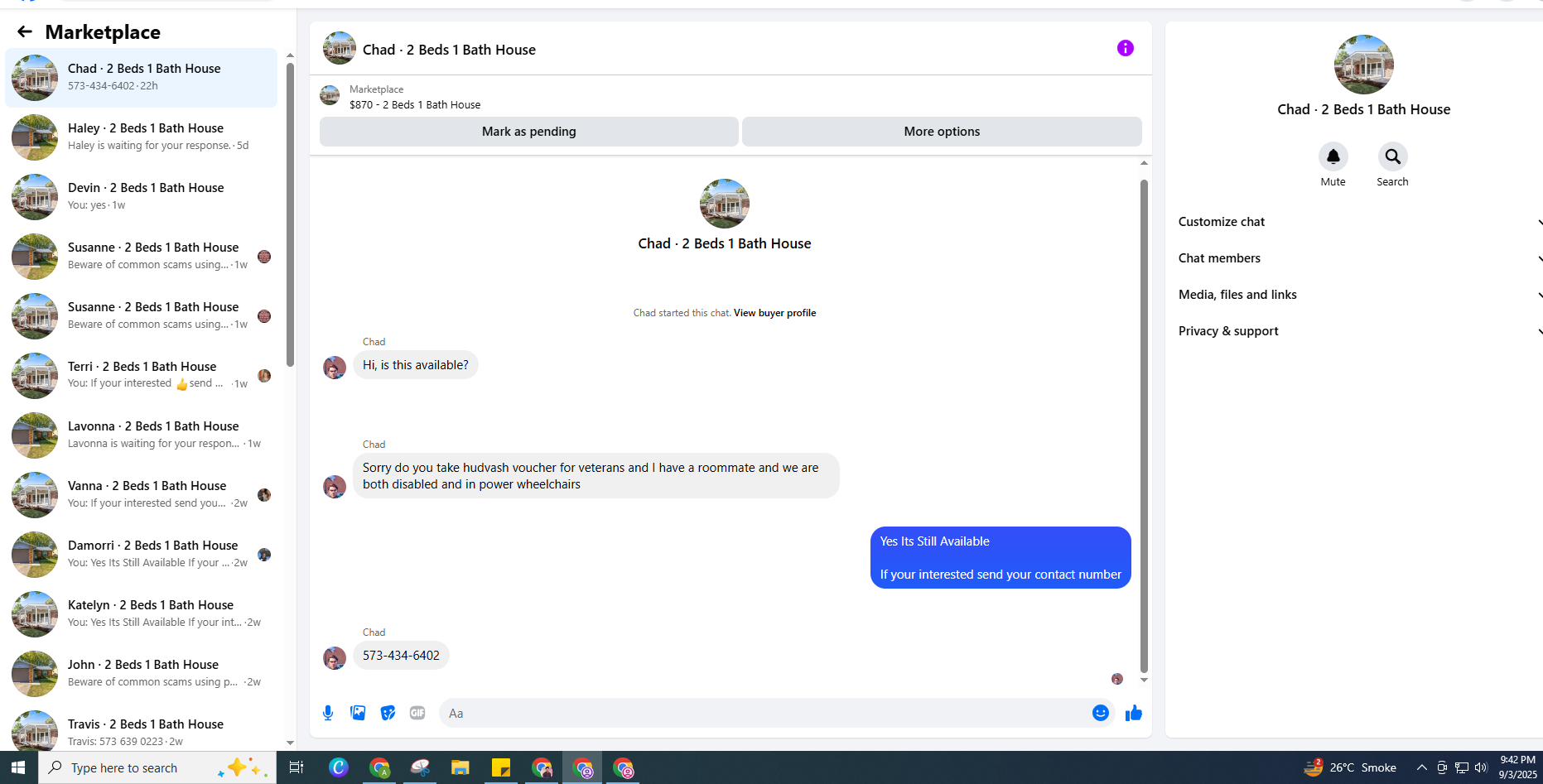Open Devin's conversation
The width and height of the screenshot is (1543, 784).
[142, 196]
